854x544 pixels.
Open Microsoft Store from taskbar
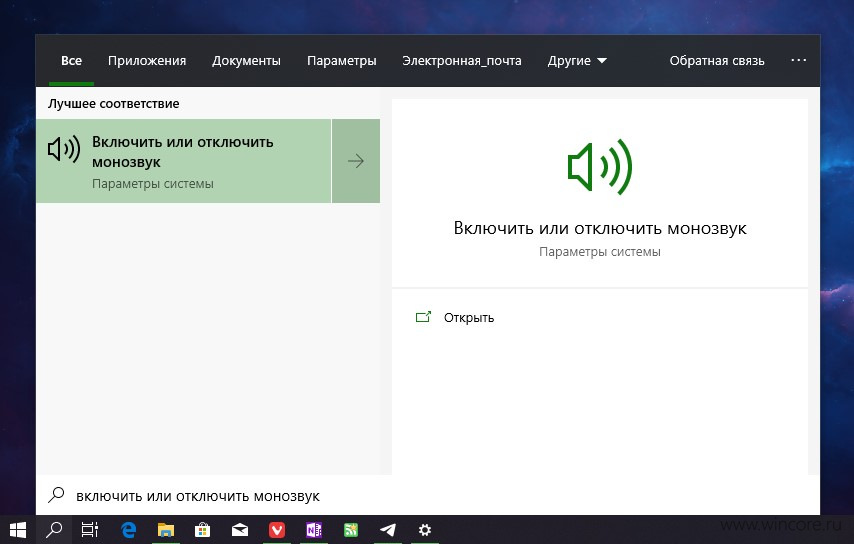pyautogui.click(x=203, y=530)
